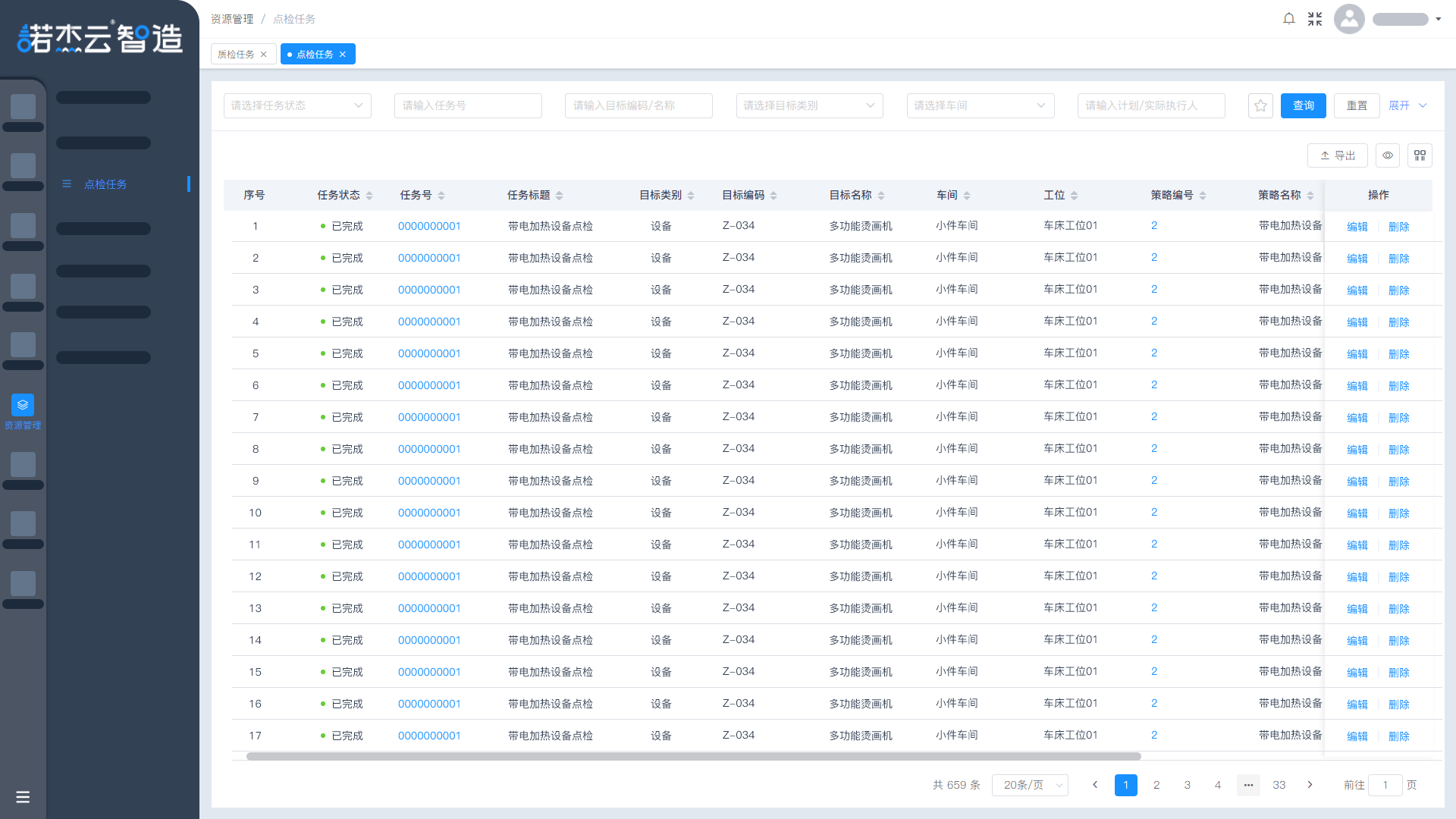Click the 导出 export button
1456x819 pixels.
click(1337, 155)
